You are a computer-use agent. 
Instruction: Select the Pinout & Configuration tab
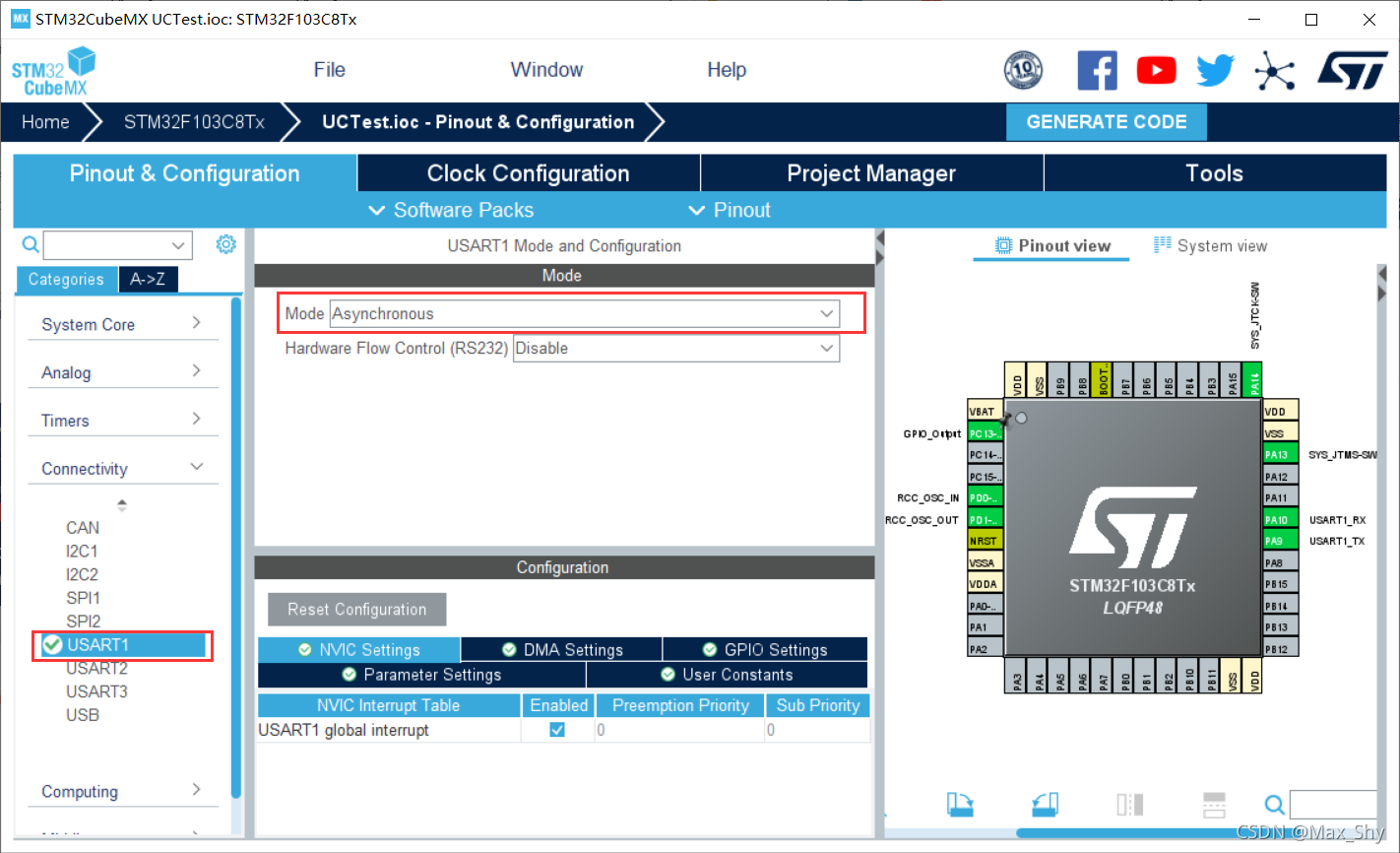coord(184,173)
